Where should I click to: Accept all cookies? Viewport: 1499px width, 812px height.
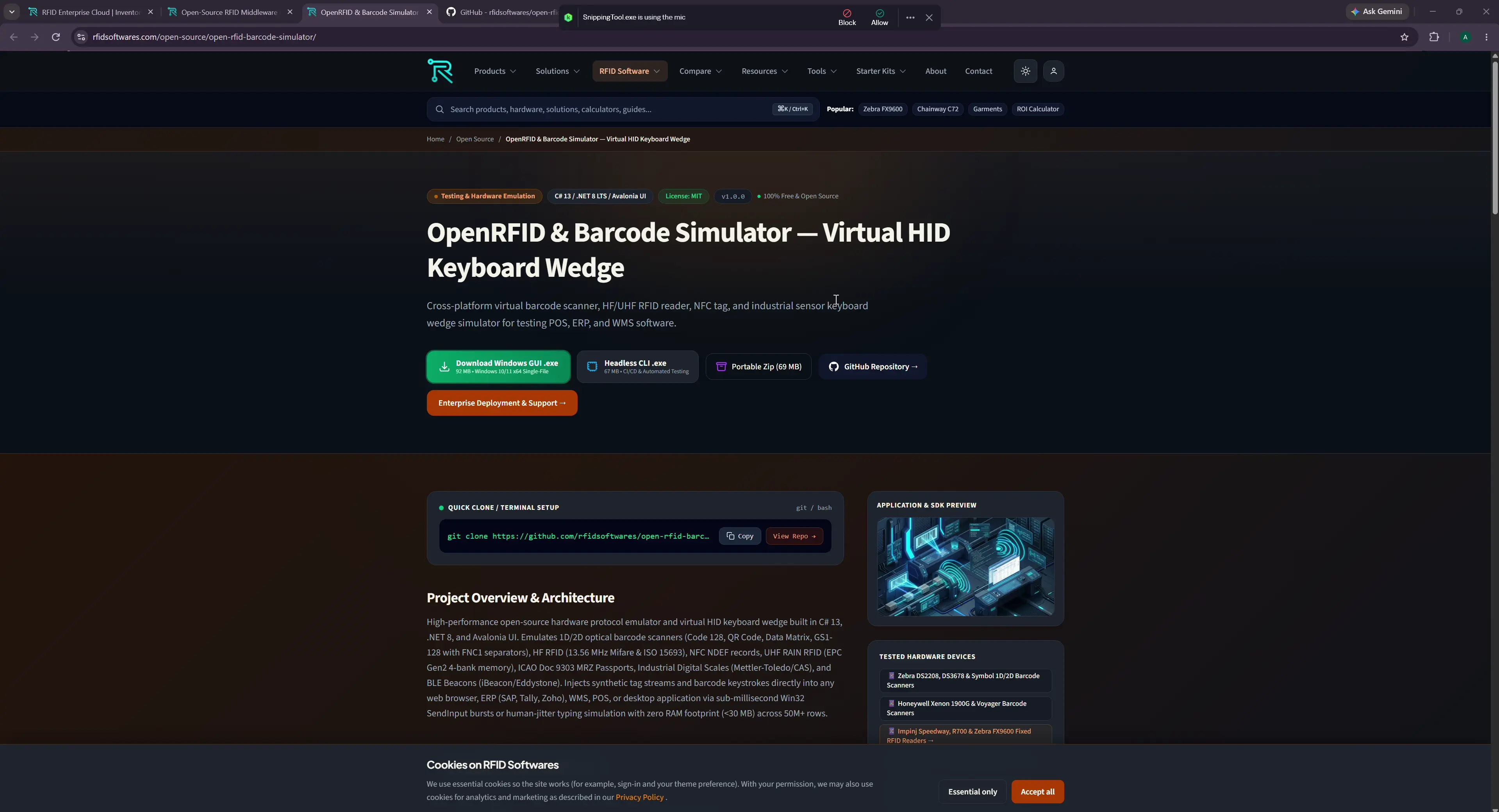pyautogui.click(x=1037, y=792)
